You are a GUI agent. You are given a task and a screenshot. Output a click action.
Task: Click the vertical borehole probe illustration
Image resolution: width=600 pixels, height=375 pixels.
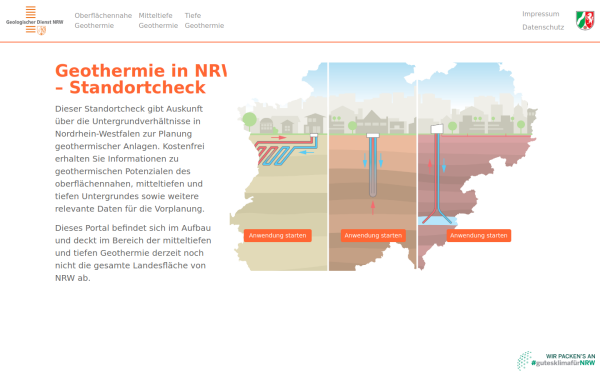373,165
